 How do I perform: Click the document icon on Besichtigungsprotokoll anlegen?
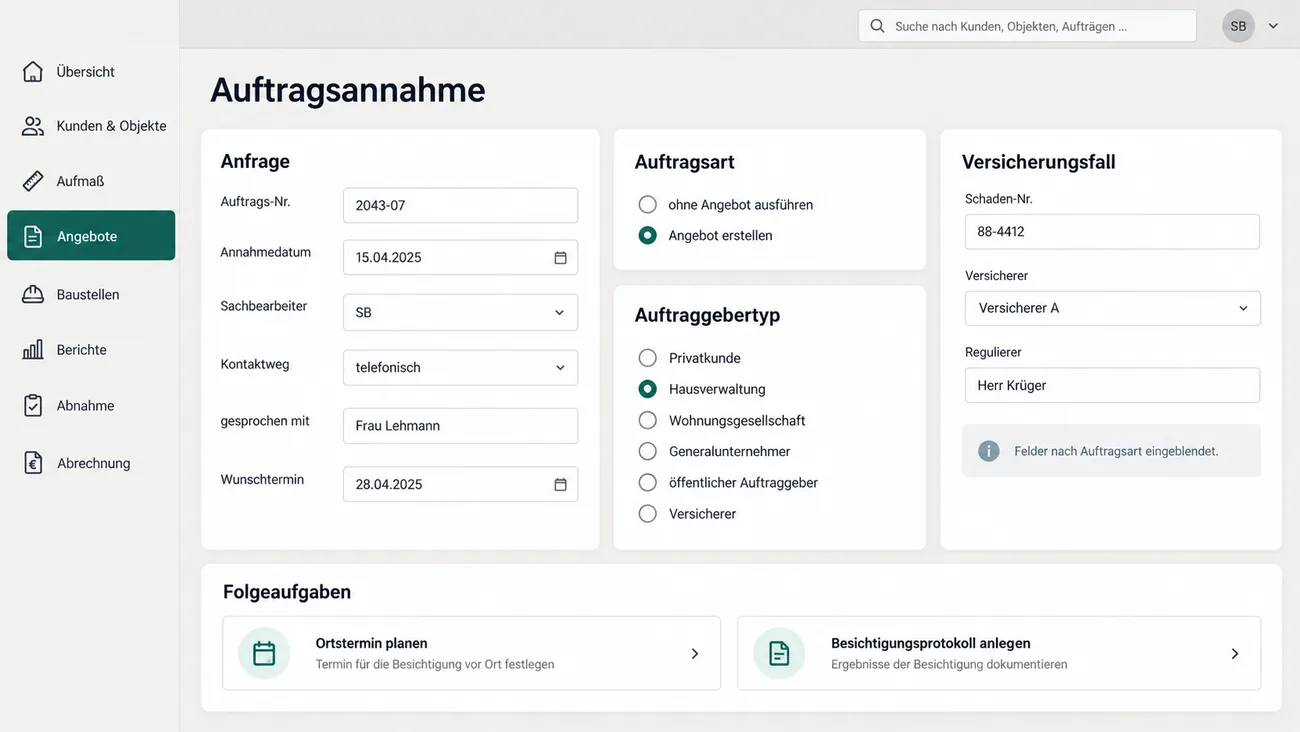(779, 653)
